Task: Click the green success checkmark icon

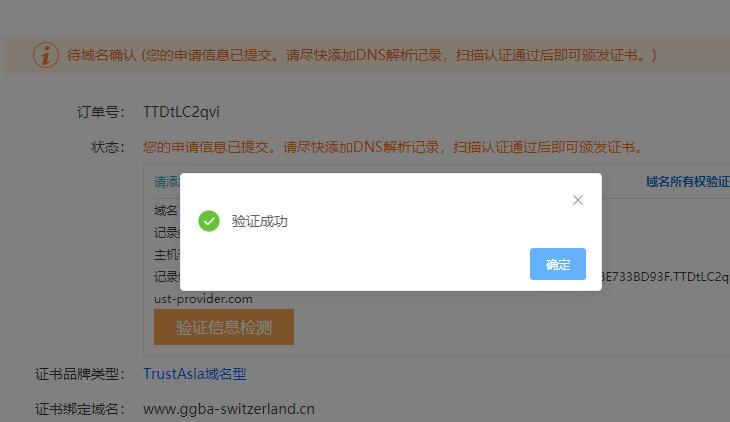Action: tap(209, 221)
